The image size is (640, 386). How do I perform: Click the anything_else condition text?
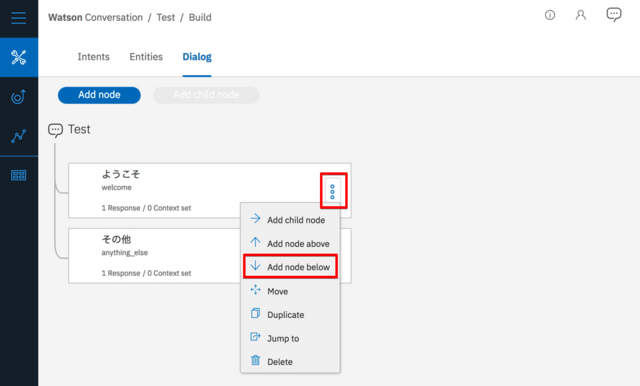125,253
